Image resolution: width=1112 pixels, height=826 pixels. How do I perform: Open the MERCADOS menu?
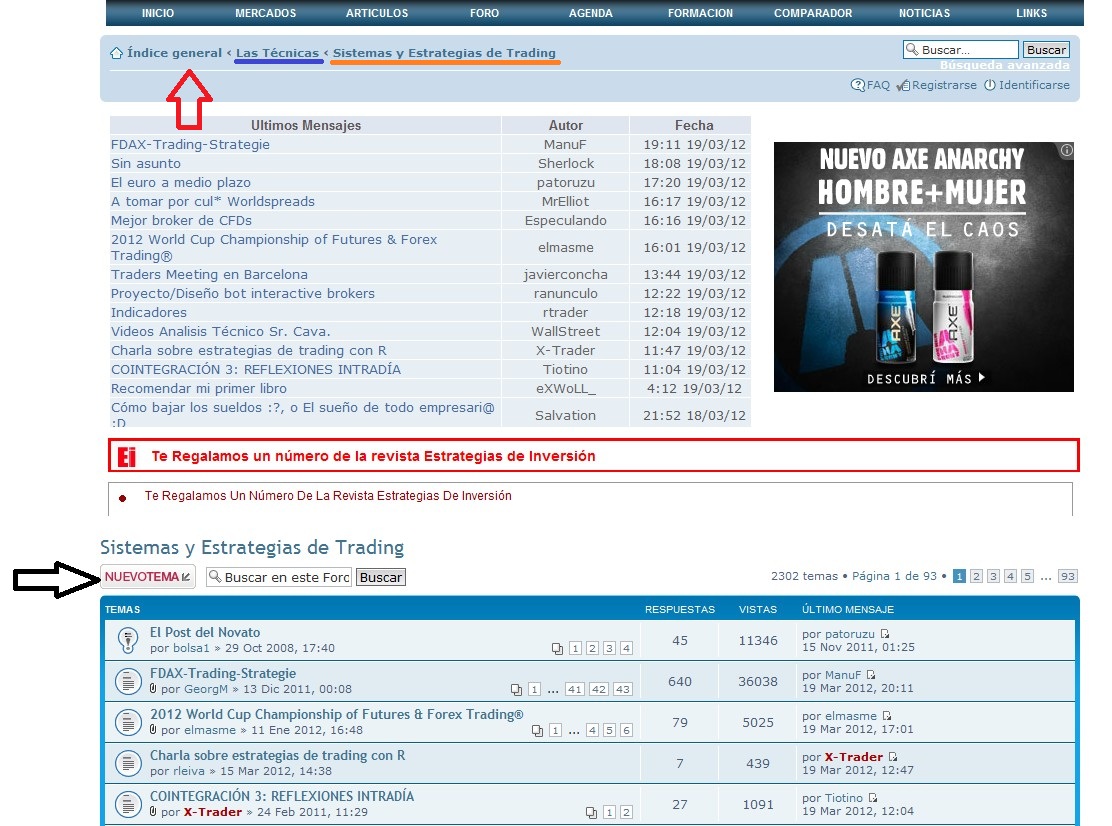(x=266, y=13)
